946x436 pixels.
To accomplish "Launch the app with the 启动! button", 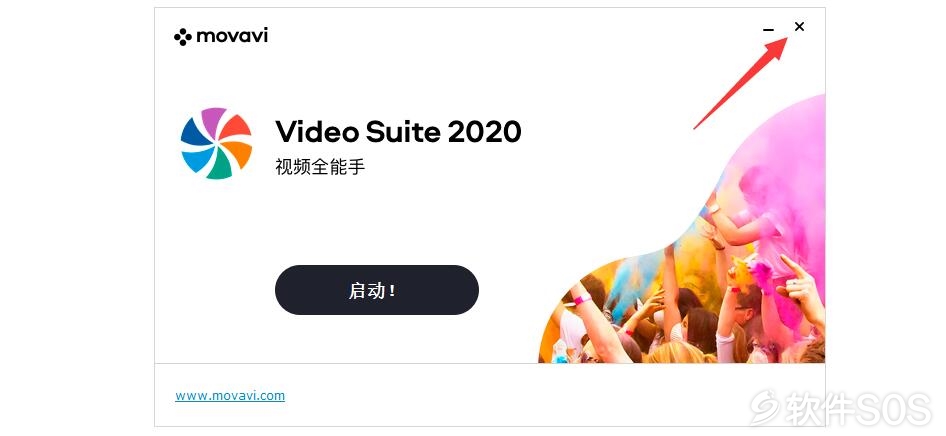I will 376,290.
